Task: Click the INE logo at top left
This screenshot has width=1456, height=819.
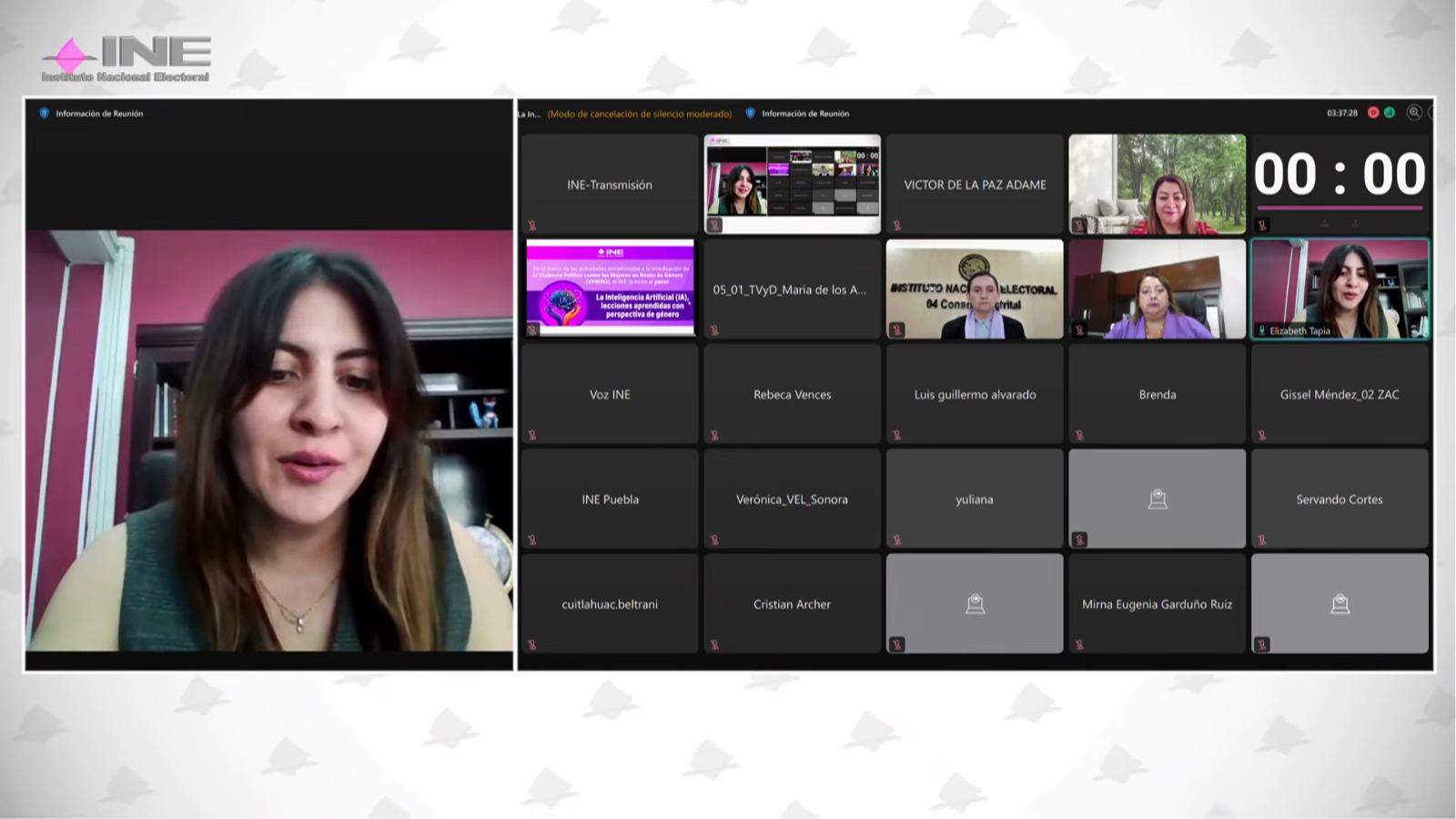Action: click(126, 59)
